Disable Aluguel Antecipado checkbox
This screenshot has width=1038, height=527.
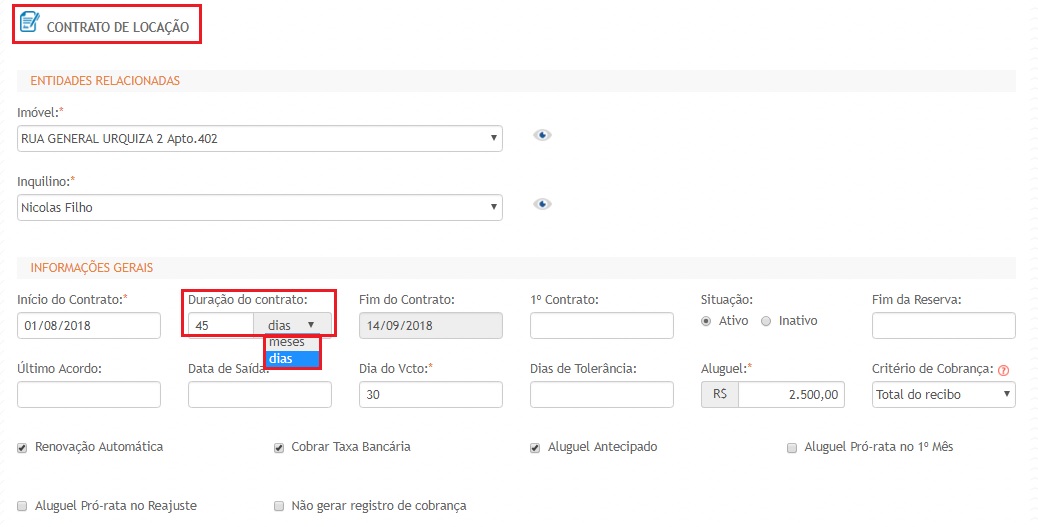(x=535, y=447)
